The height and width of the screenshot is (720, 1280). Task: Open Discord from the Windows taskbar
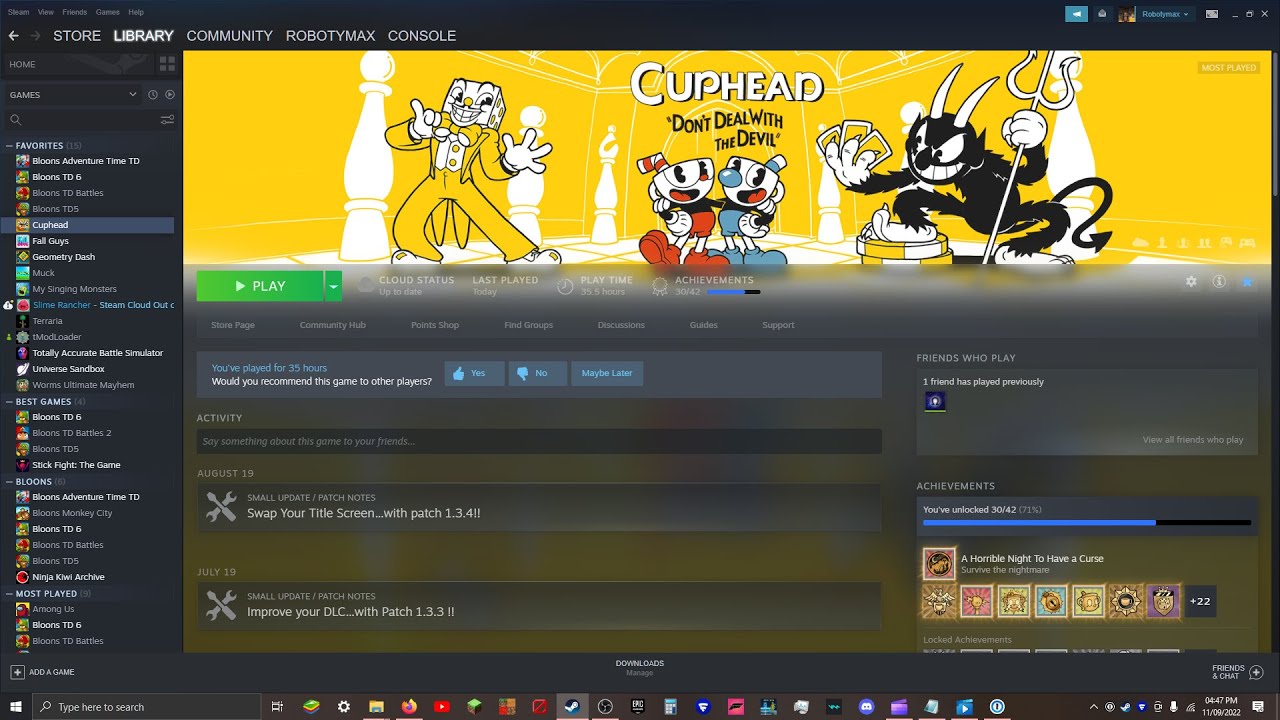coord(866,707)
